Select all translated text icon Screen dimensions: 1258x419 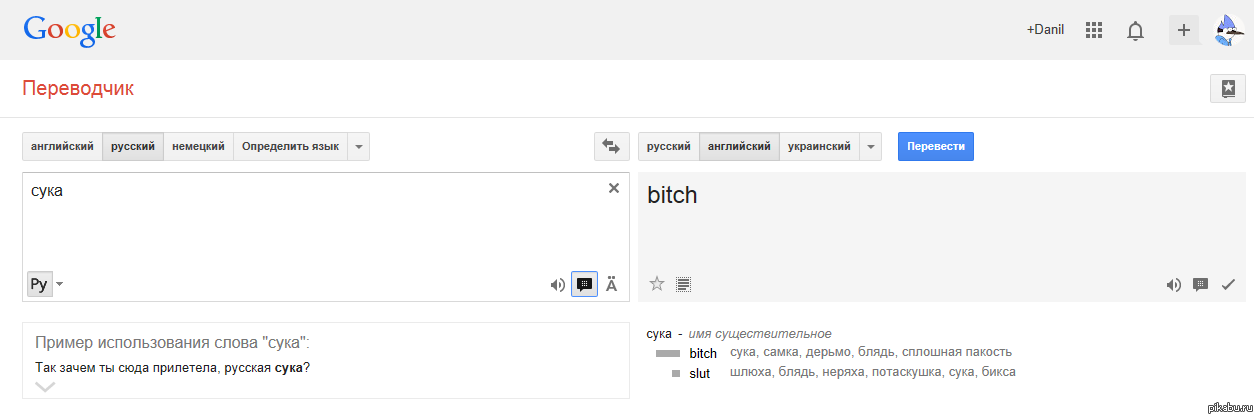[684, 284]
